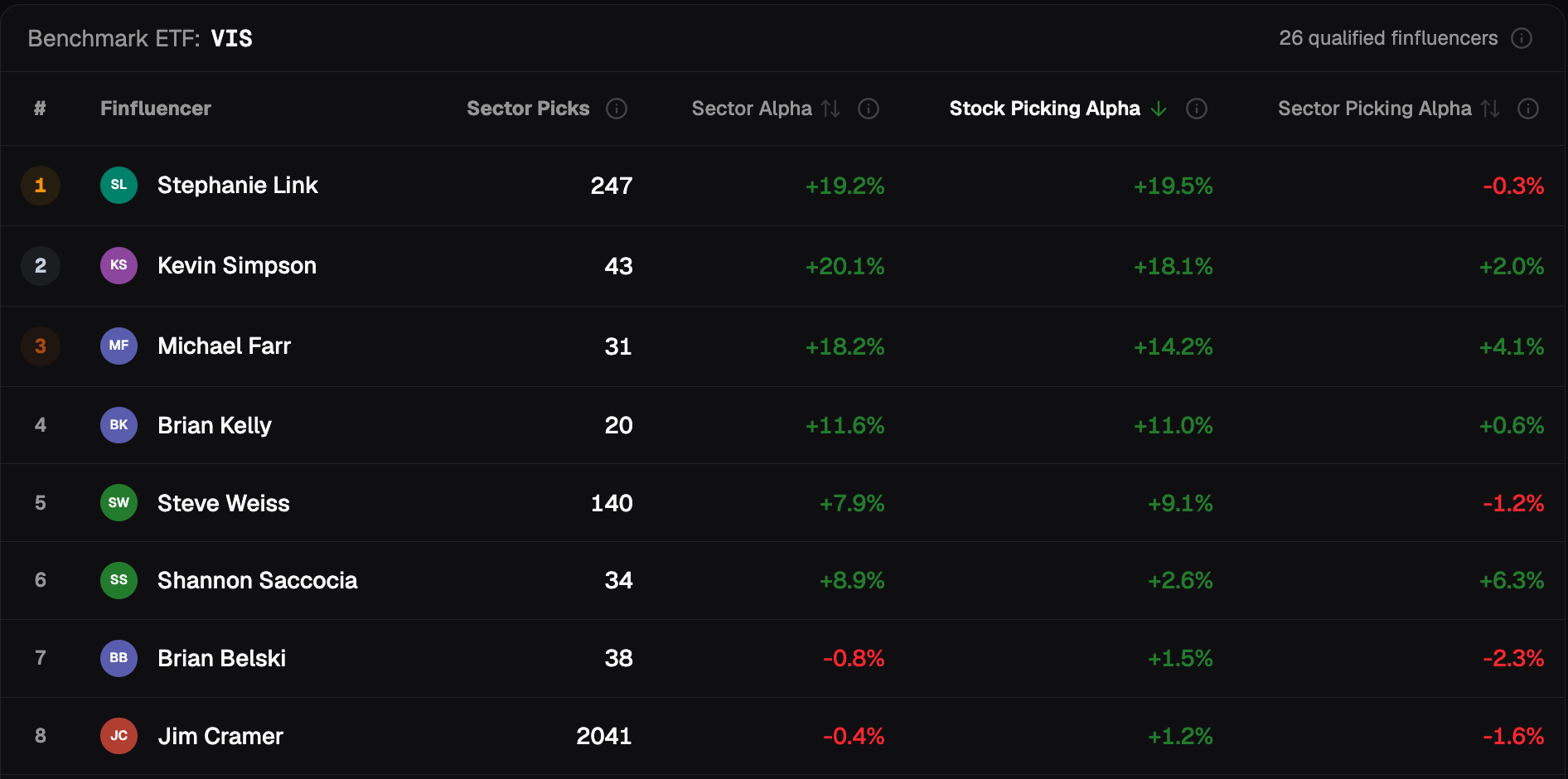Sort by Sector Picking Alpha arrows

click(1490, 109)
